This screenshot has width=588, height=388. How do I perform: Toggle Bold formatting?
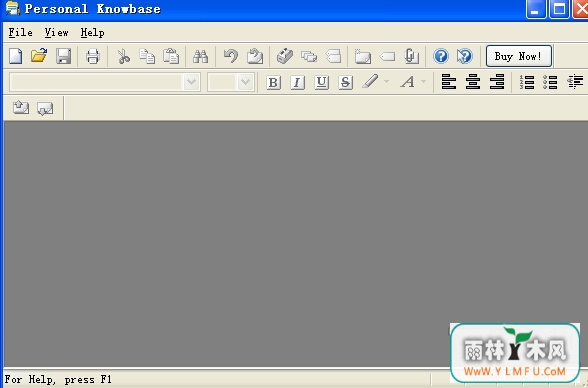point(273,82)
